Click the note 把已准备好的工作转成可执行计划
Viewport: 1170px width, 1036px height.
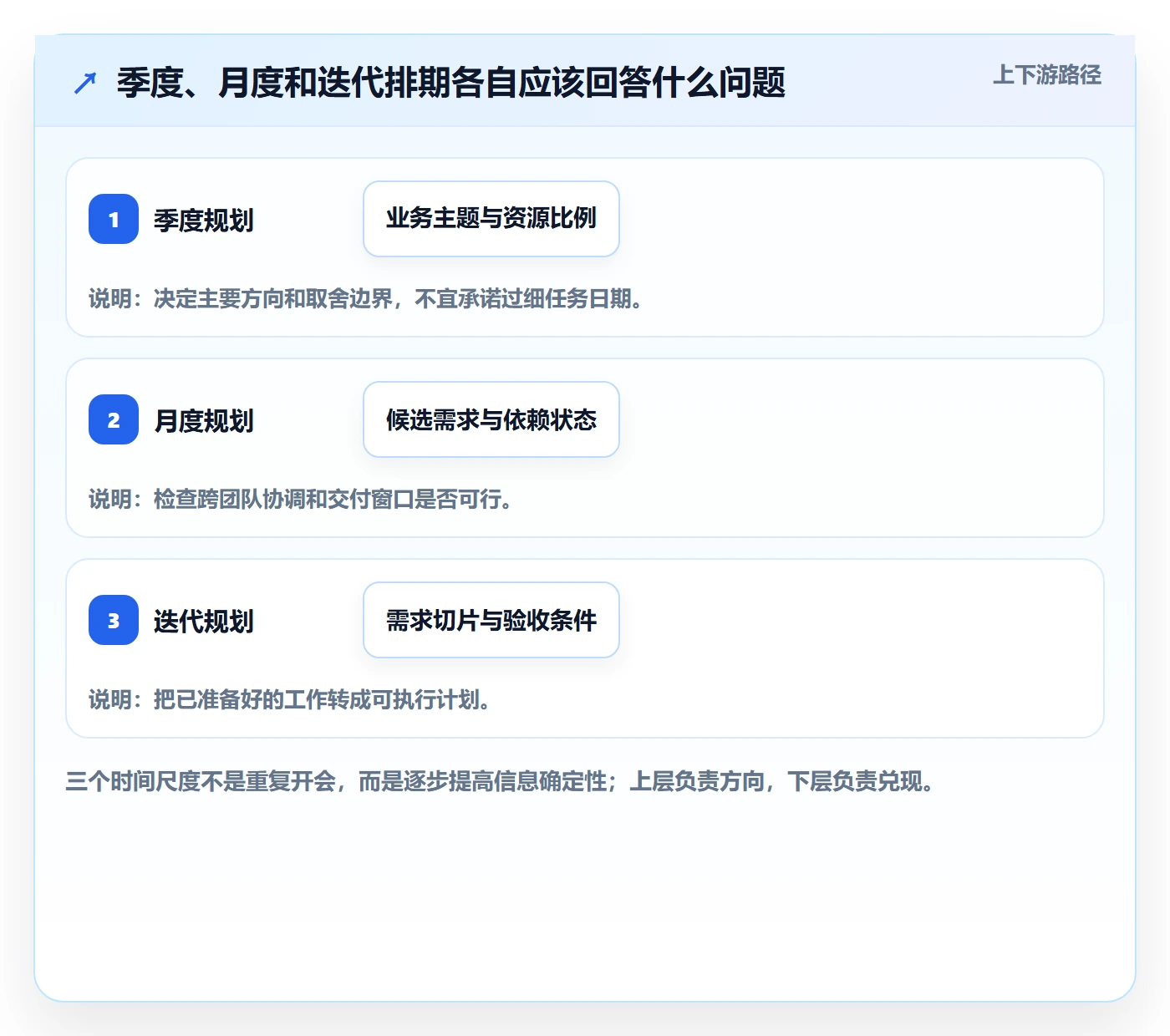click(x=323, y=700)
